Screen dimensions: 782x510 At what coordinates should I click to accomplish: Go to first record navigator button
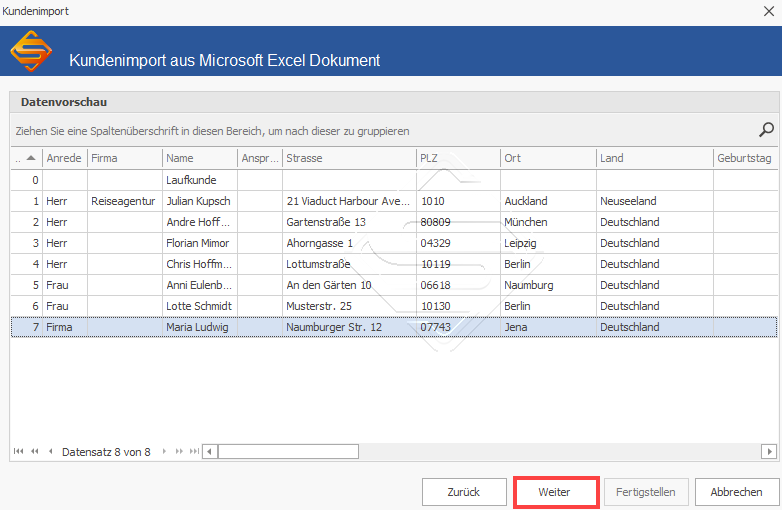(x=18, y=452)
